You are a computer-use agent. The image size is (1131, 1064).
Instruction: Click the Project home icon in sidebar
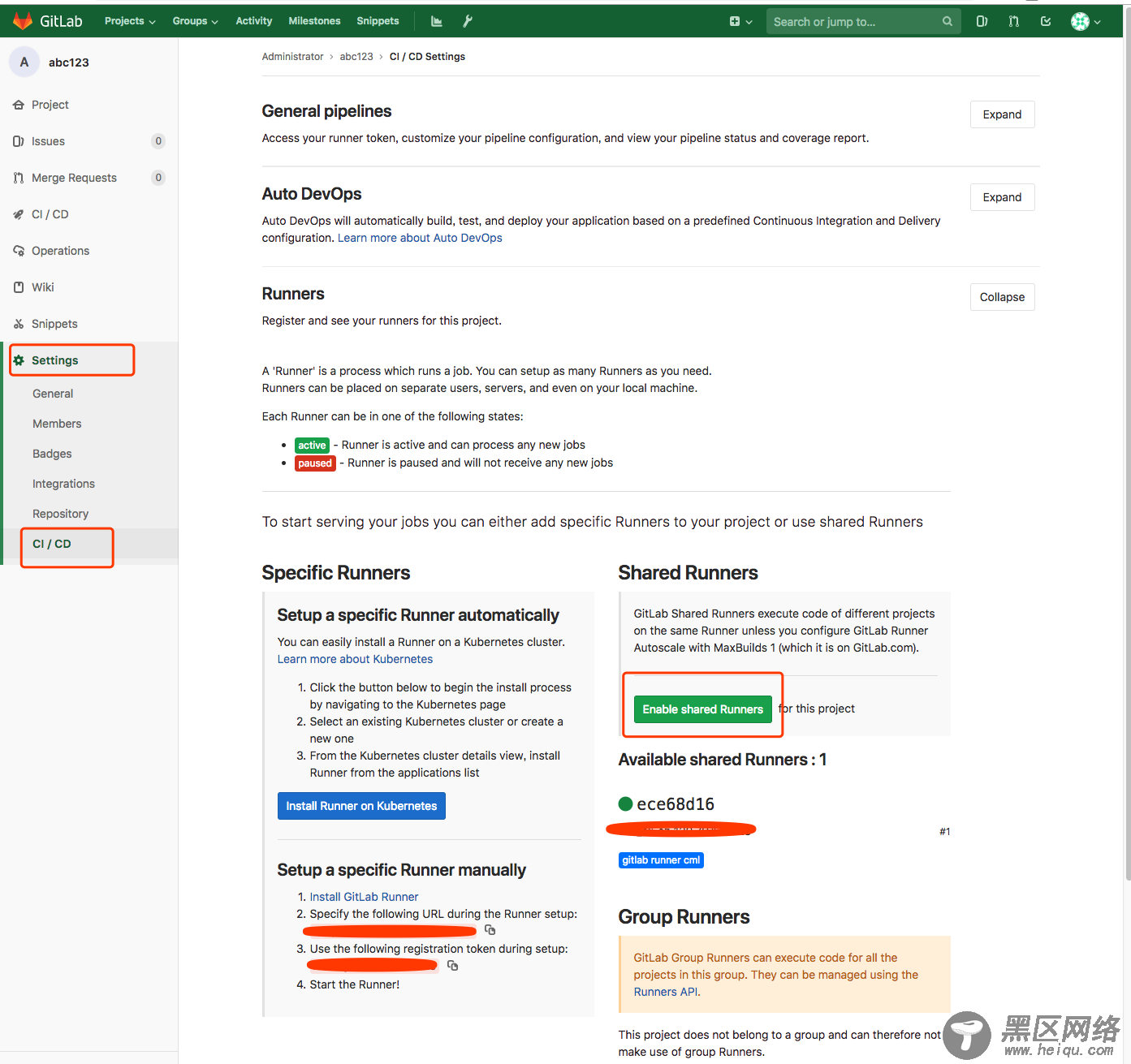coord(19,105)
